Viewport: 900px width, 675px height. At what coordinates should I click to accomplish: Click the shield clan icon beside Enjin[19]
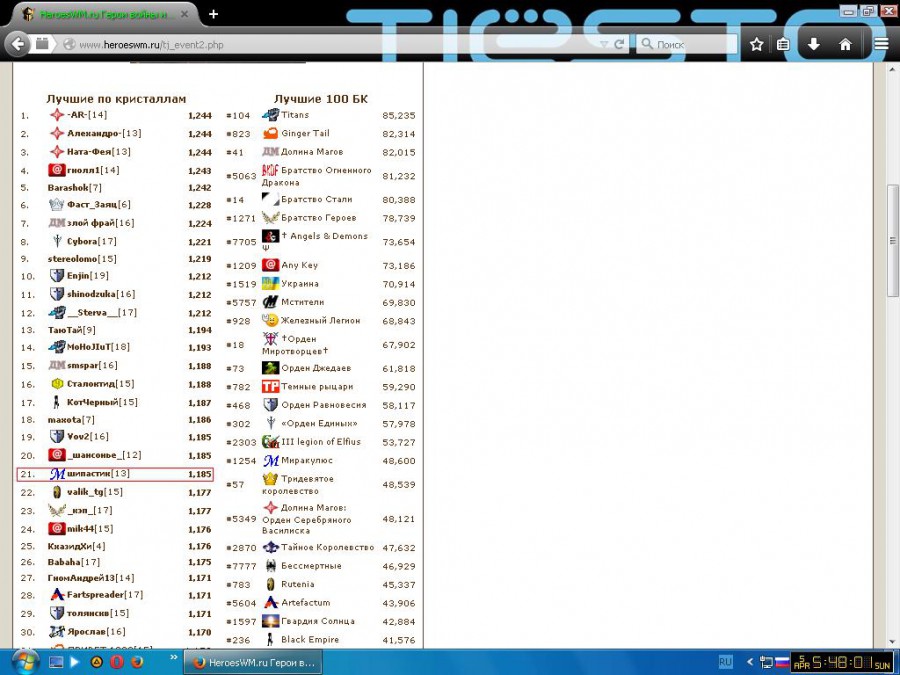point(57,276)
